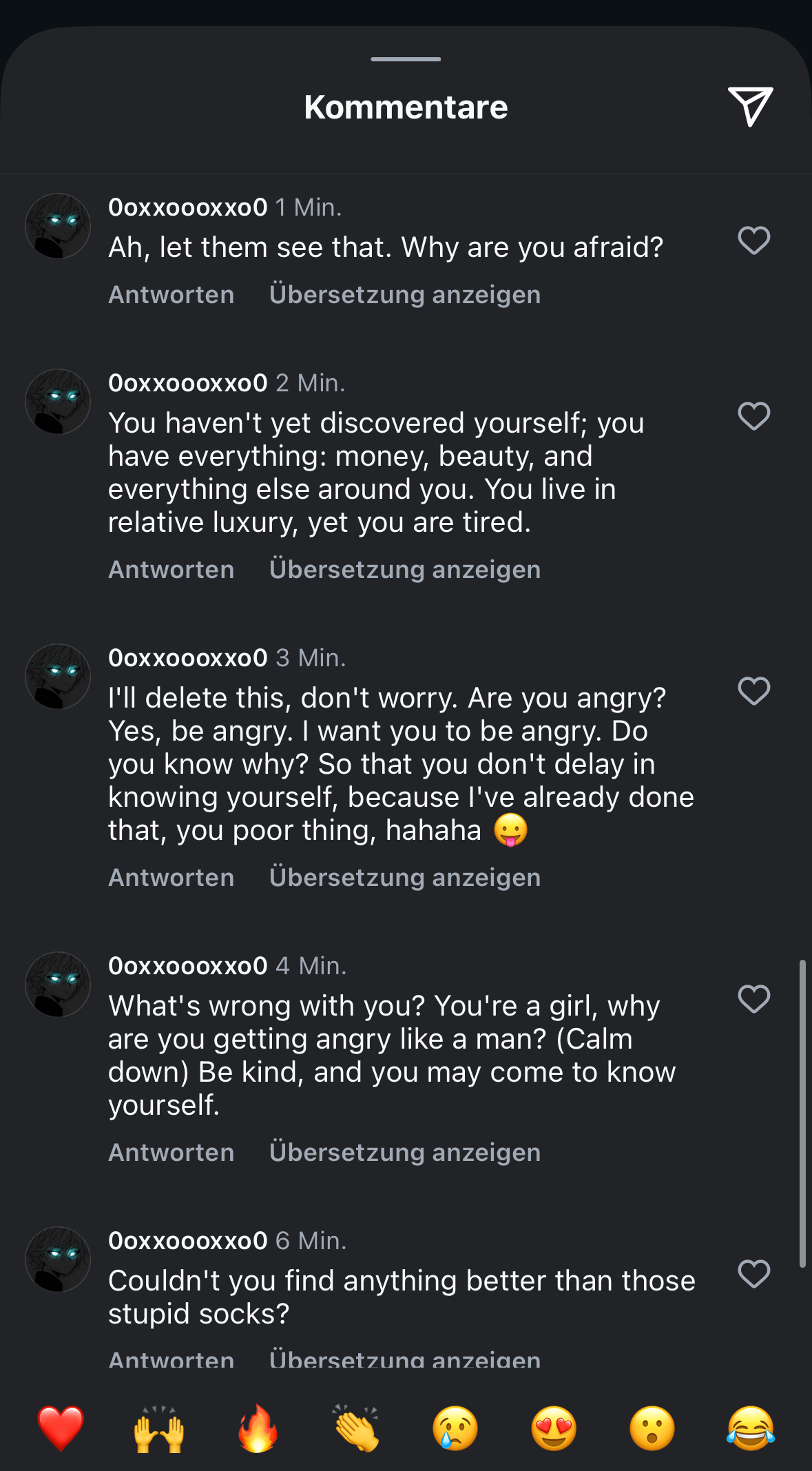Reply to the "Why are you afraid?" comment
The image size is (812, 1471).
171,295
